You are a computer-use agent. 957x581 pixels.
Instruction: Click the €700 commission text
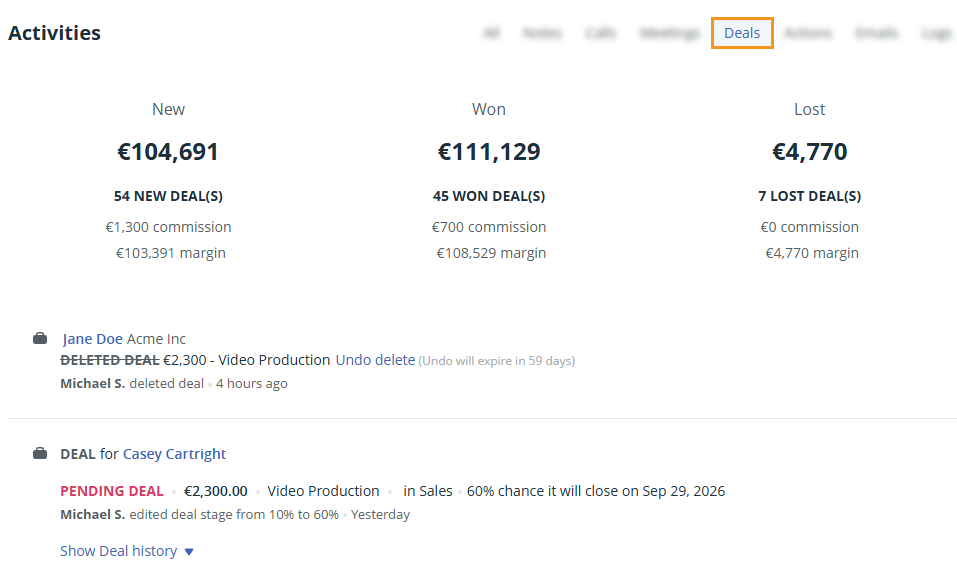coord(489,227)
